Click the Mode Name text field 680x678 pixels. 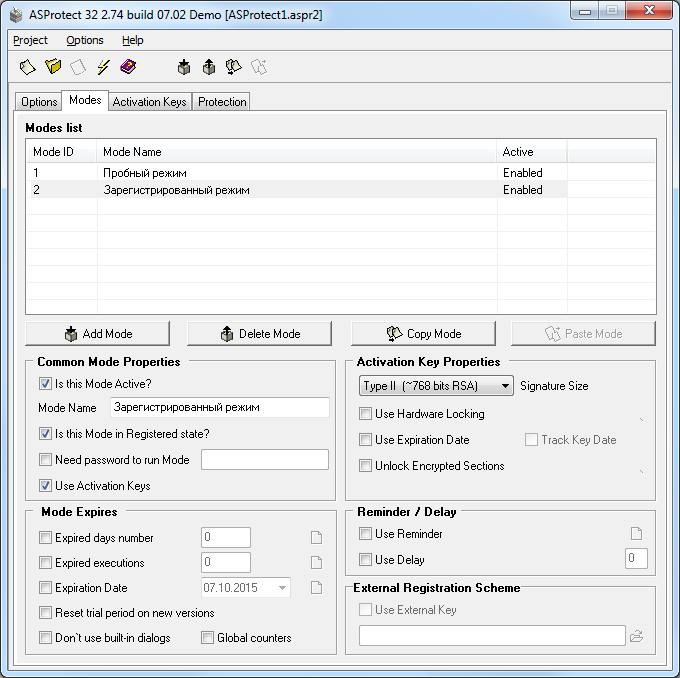tap(220, 407)
